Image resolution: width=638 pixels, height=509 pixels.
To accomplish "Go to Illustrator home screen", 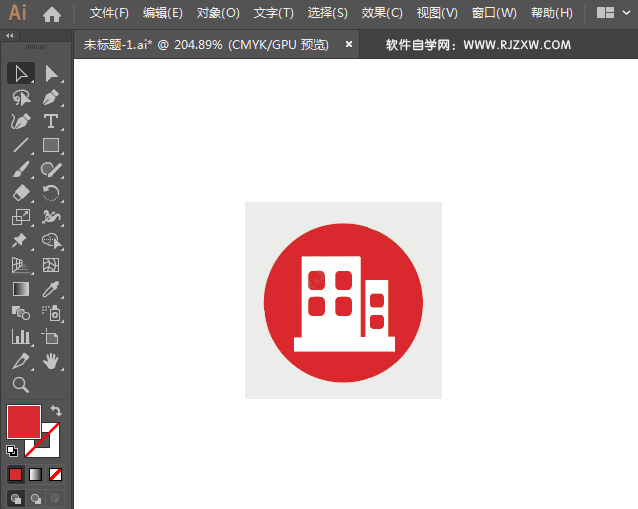I will (52, 14).
